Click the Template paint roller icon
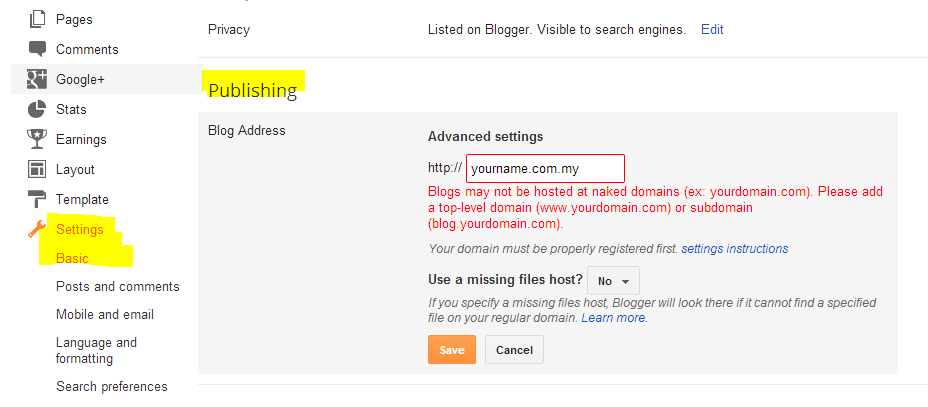The height and width of the screenshot is (407, 928). tap(37, 200)
